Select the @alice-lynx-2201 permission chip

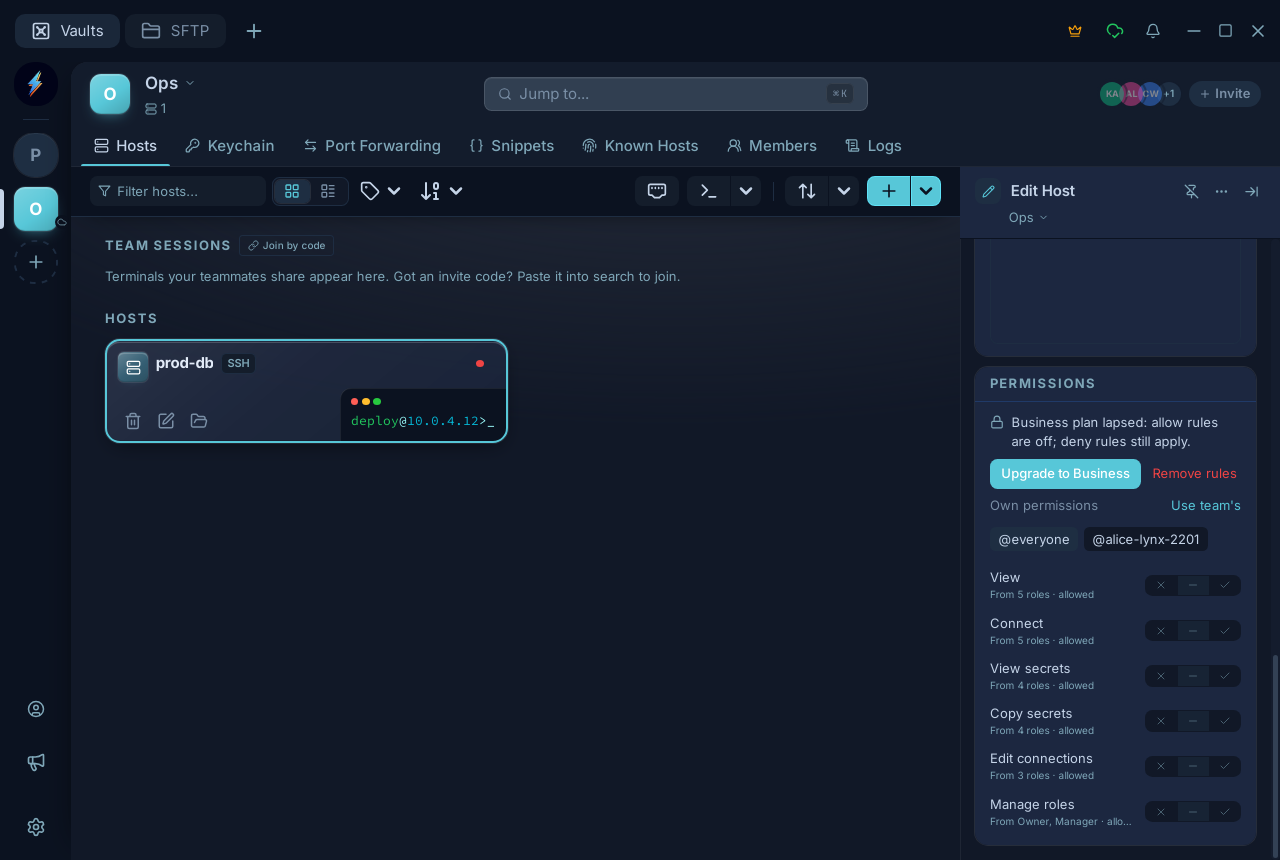pos(1146,540)
